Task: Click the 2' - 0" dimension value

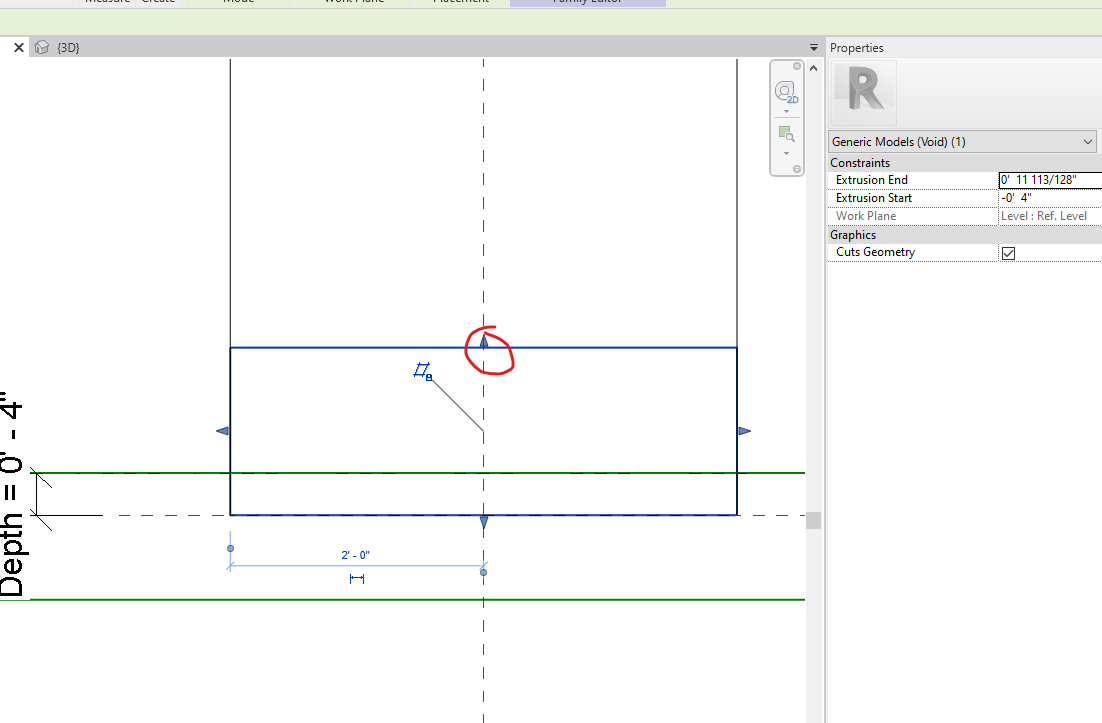Action: coord(357,553)
